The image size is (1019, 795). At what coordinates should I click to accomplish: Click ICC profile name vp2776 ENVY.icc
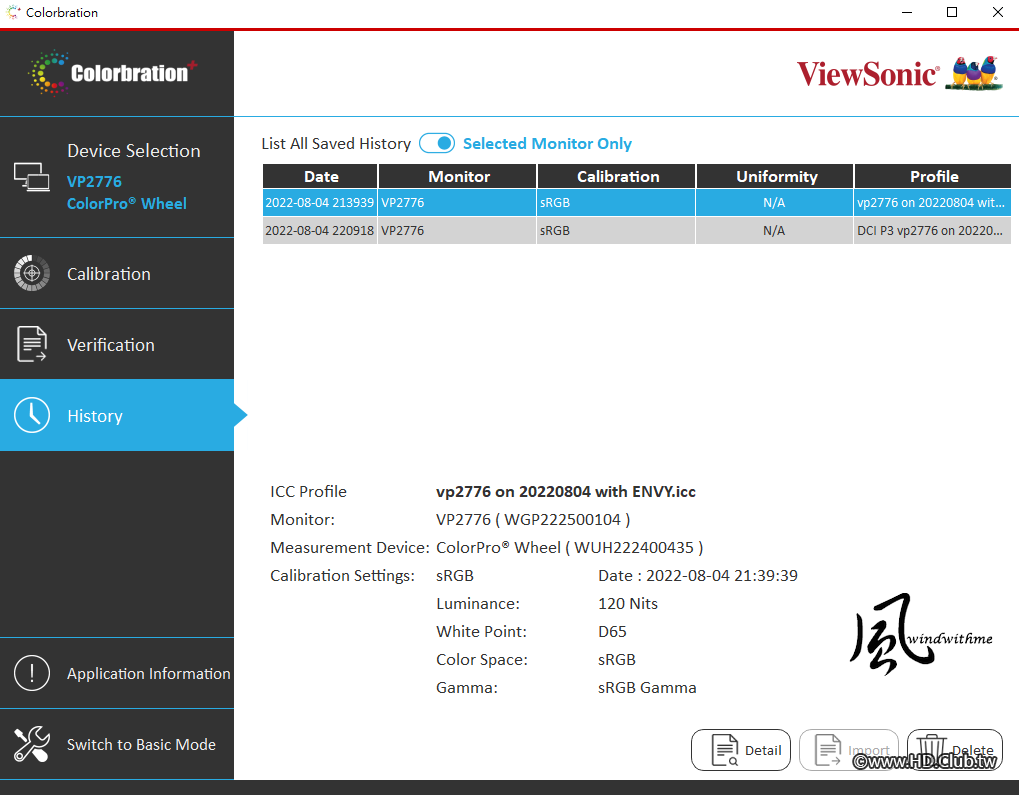[x=565, y=491]
